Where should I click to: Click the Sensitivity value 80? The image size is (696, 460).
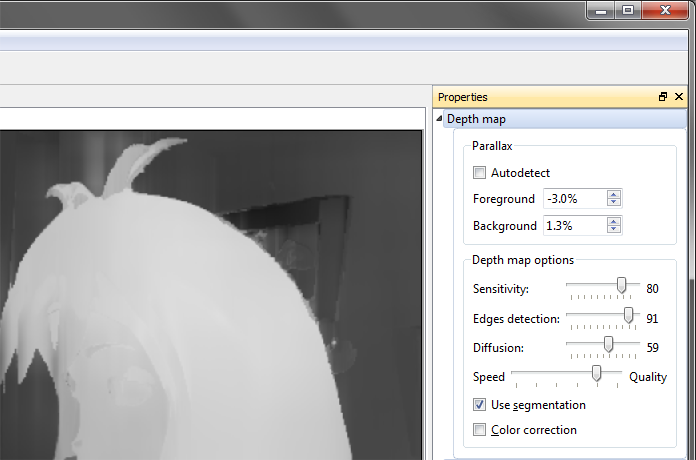tap(652, 289)
